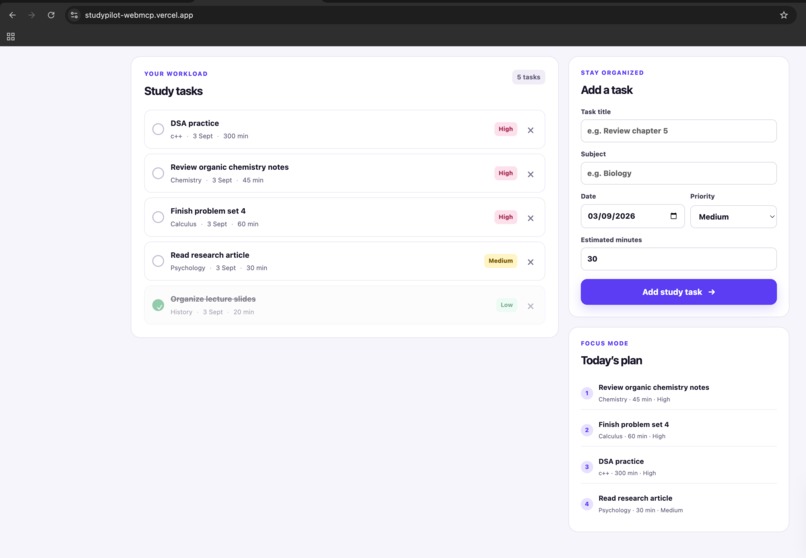The height and width of the screenshot is (558, 806).
Task: Click High badge on Review organic chemistry notes
Action: click(505, 173)
